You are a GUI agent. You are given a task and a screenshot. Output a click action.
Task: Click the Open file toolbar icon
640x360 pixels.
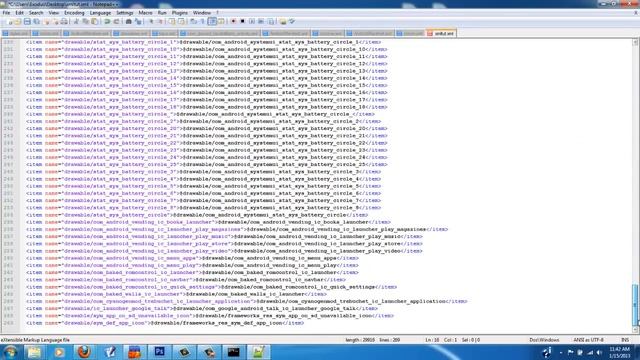(18, 21)
